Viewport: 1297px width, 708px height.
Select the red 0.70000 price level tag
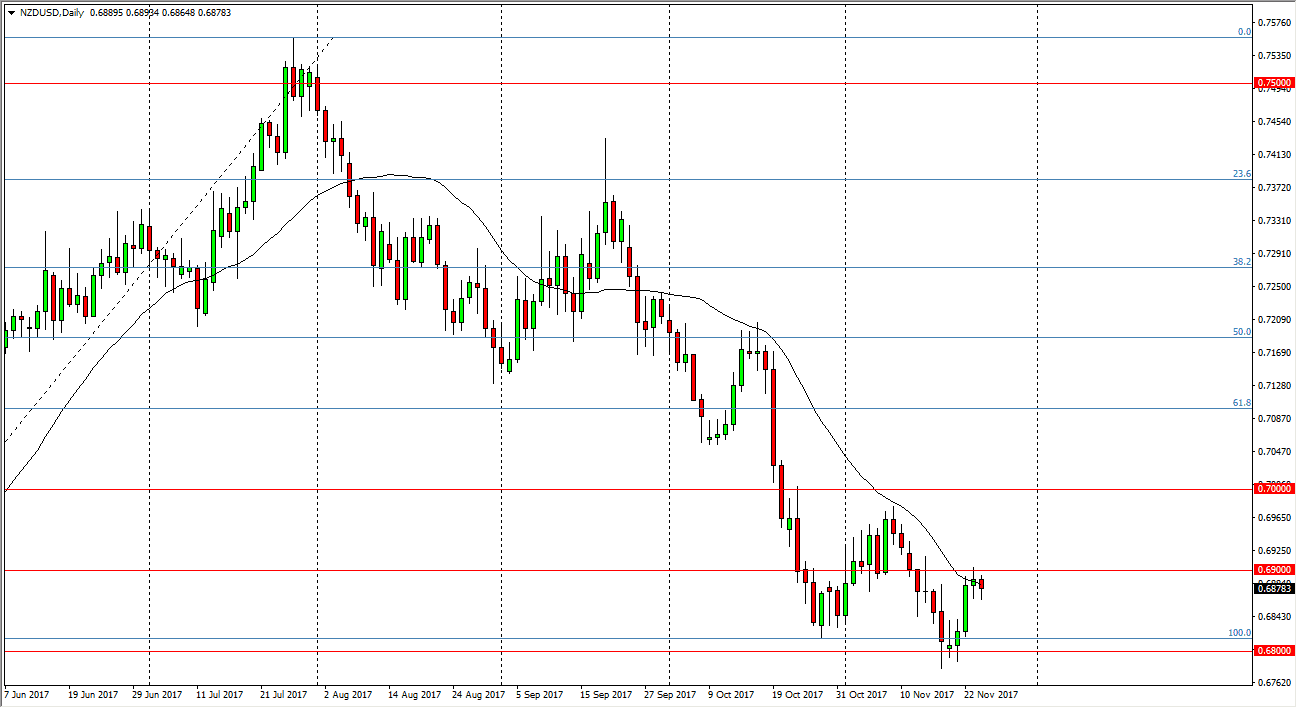click(x=1275, y=489)
